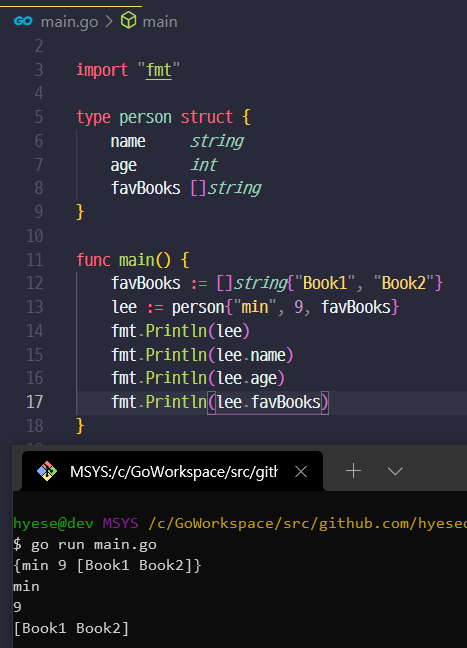Click the "Book2" string literal
Image resolution: width=467 pixels, height=648 pixels.
404,283
